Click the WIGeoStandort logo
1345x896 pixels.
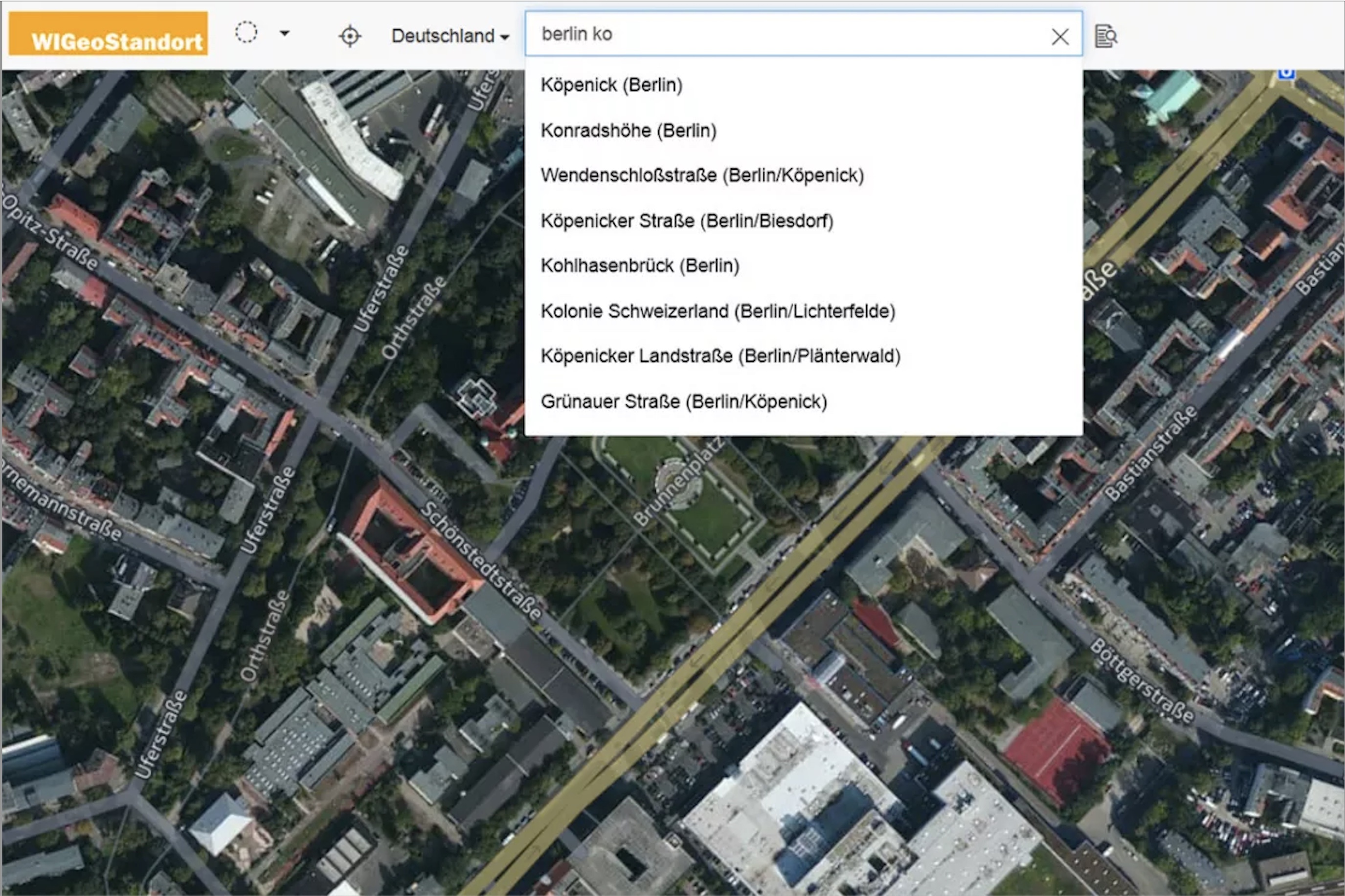pos(109,34)
